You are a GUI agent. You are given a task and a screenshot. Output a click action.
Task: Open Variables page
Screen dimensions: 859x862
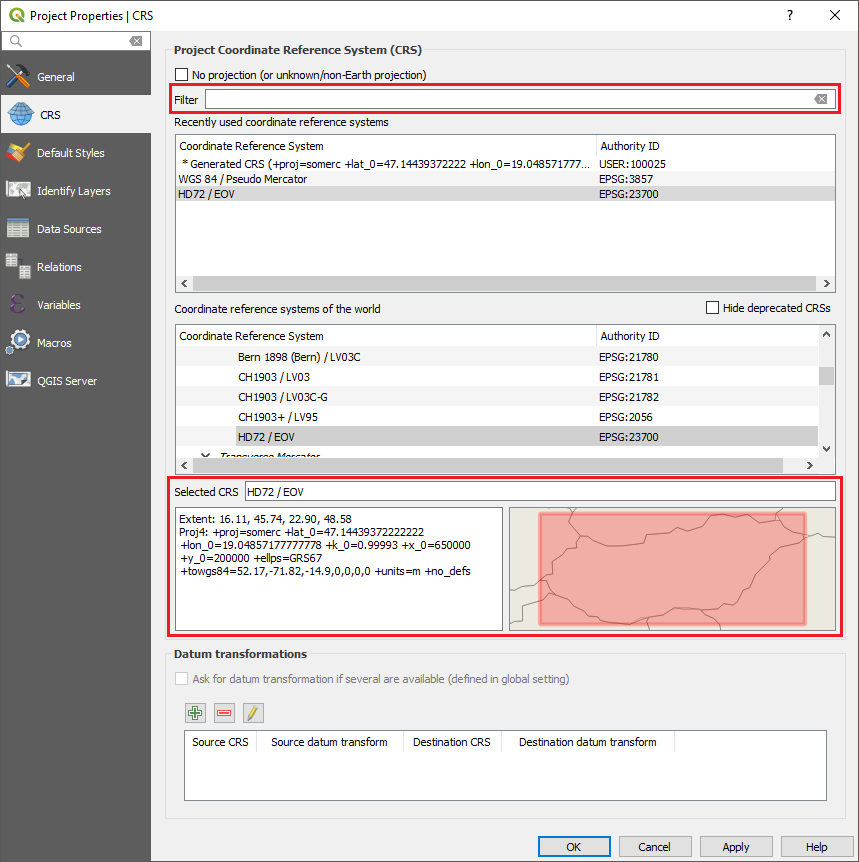point(76,305)
